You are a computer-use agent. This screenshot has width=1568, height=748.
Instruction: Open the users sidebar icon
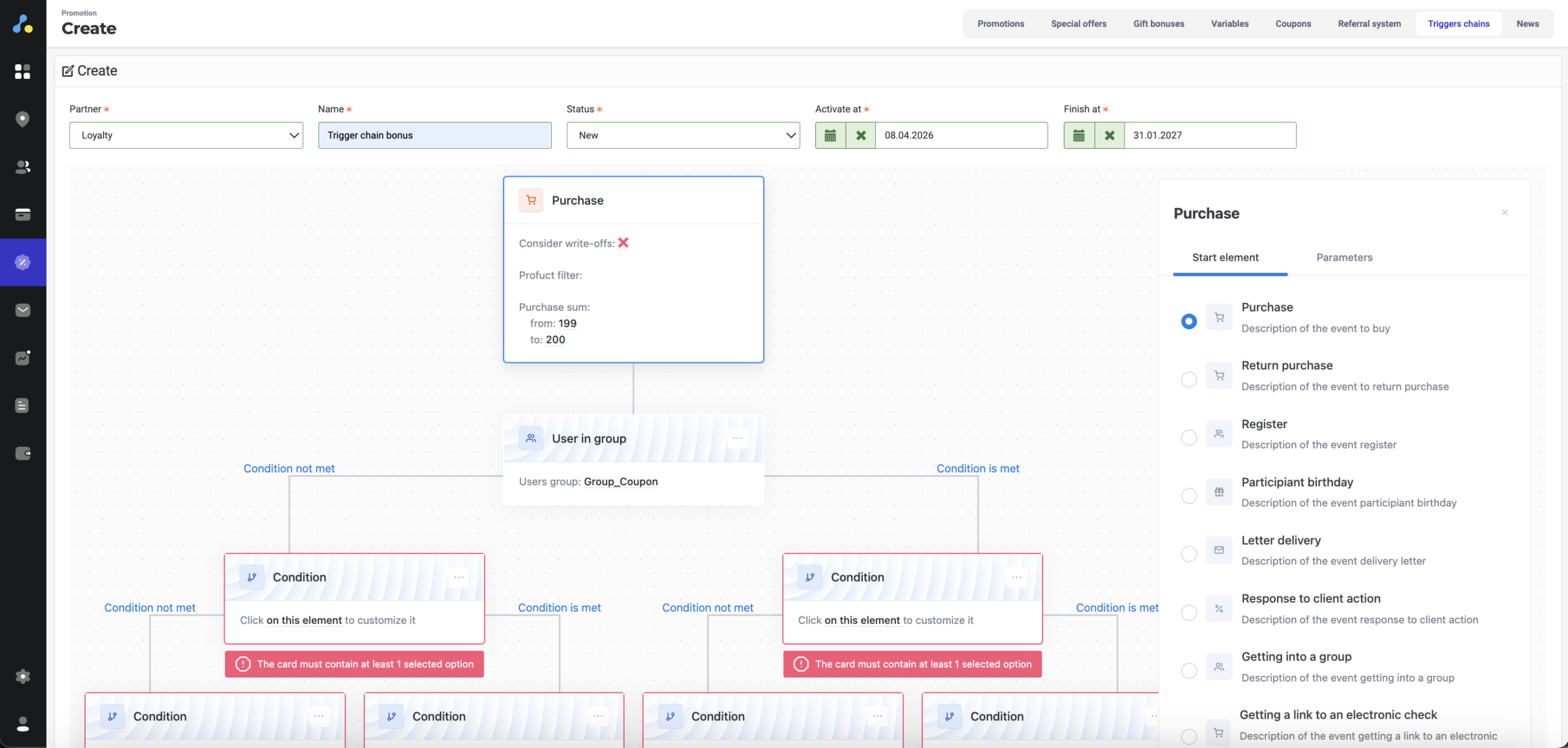point(23,166)
